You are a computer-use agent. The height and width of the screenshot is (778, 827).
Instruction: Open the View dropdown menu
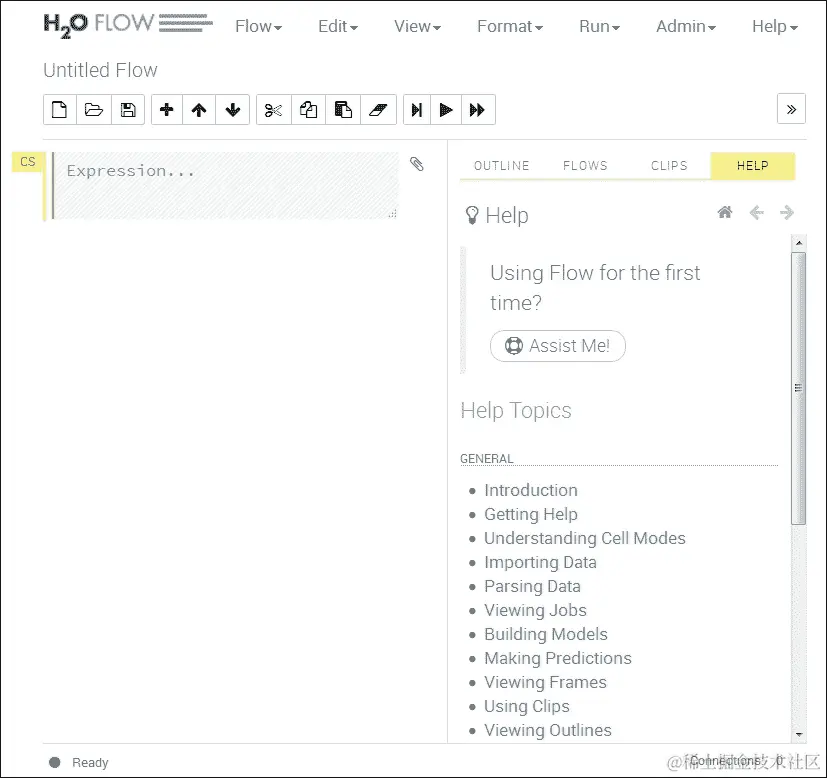[x=417, y=26]
